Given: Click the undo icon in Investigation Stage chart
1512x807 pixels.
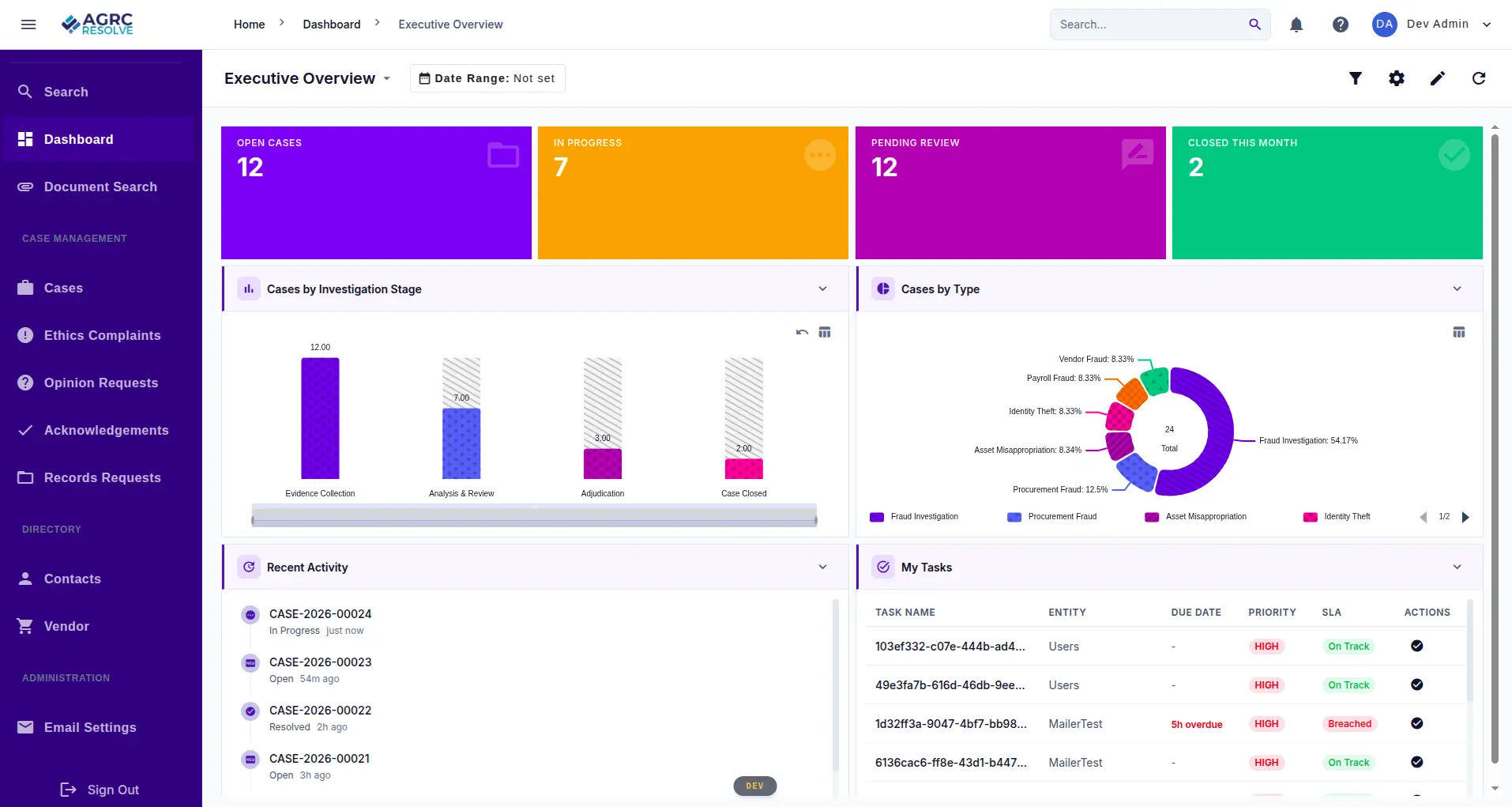Looking at the screenshot, I should (x=802, y=332).
